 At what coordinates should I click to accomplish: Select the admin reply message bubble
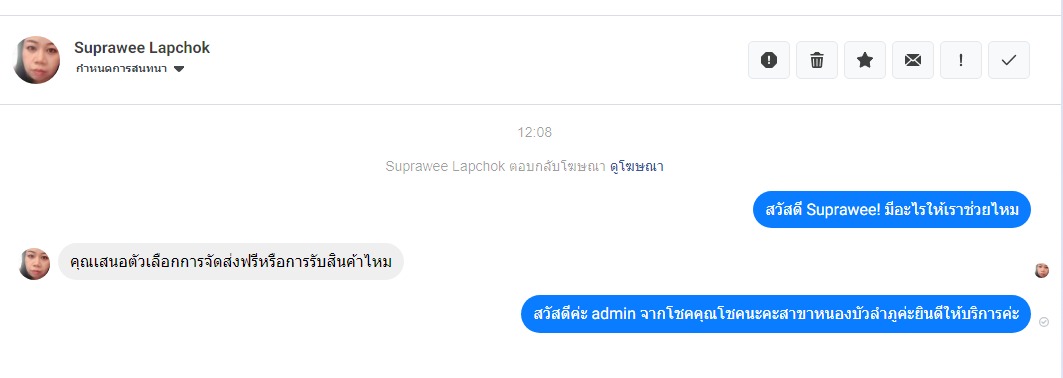pos(776,314)
